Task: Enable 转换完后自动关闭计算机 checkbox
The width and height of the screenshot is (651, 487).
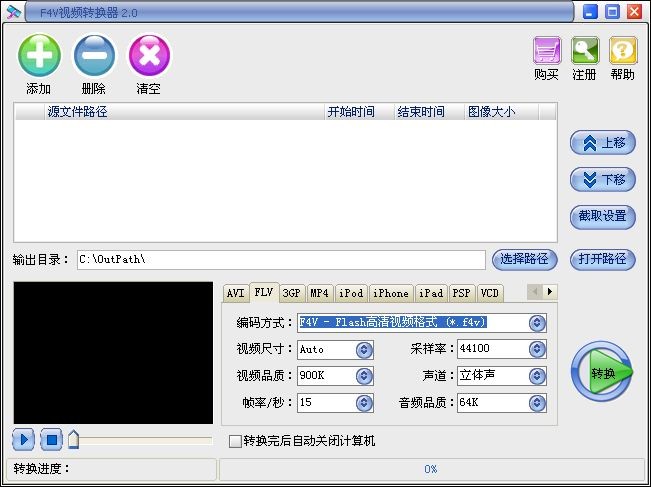Action: coord(235,441)
